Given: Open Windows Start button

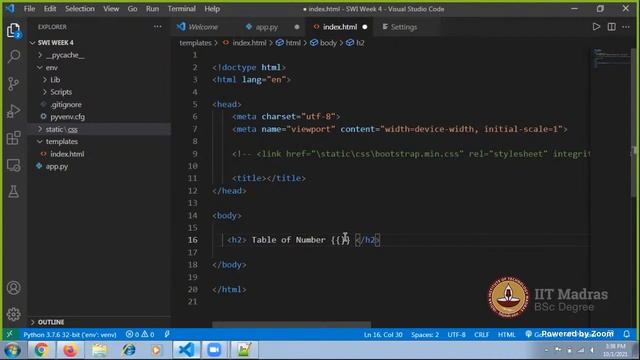Looking at the screenshot, I should (x=13, y=350).
